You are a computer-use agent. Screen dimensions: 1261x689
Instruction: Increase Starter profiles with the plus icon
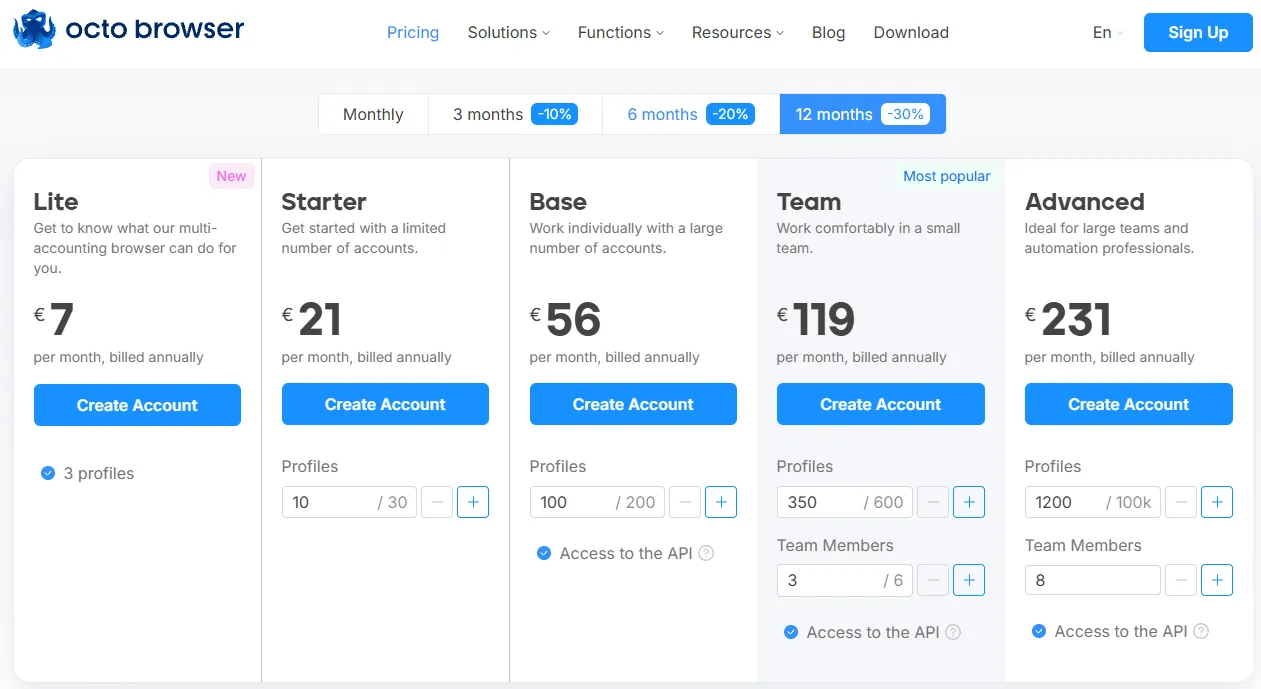[473, 502]
